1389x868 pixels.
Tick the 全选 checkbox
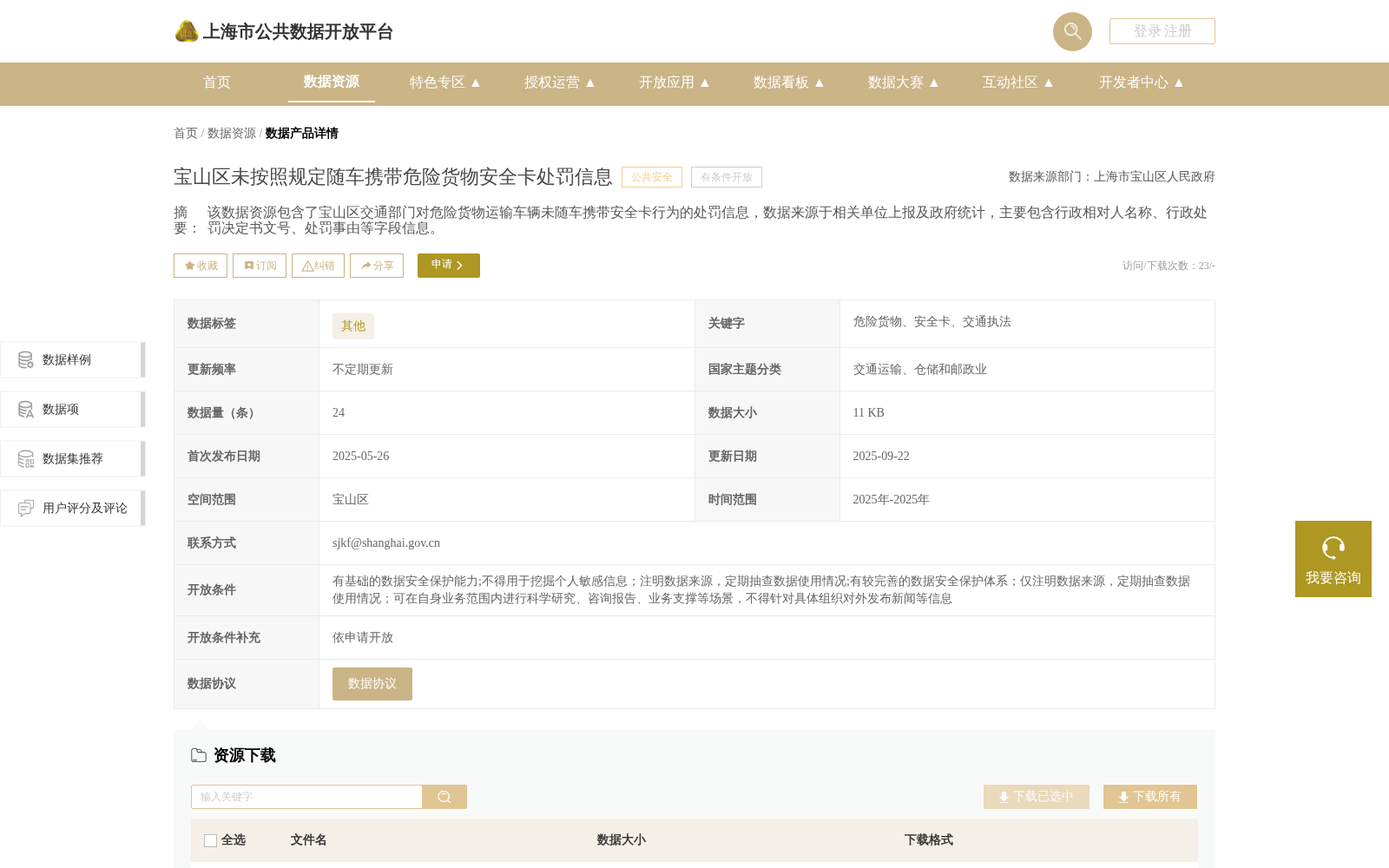[x=210, y=840]
